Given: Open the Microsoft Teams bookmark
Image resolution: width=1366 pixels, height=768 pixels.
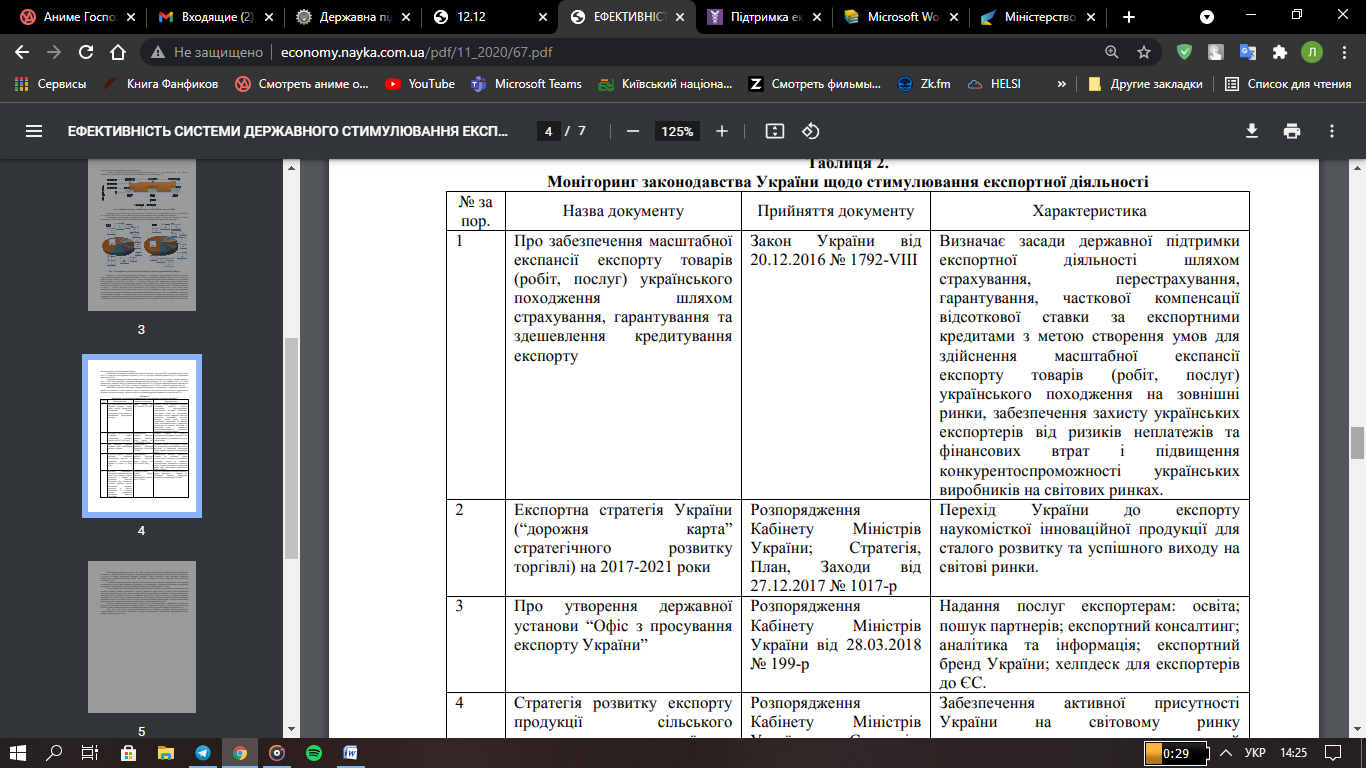Looking at the screenshot, I should [x=526, y=84].
